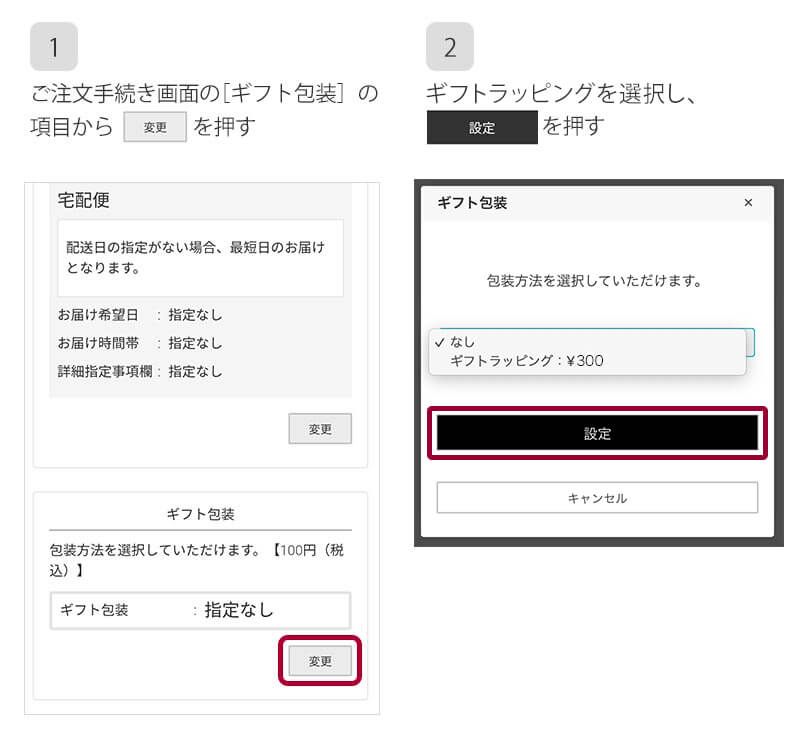Image resolution: width=800 pixels, height=740 pixels.
Task: Click the 変更 button shown in step 1 text
Action: tap(155, 127)
